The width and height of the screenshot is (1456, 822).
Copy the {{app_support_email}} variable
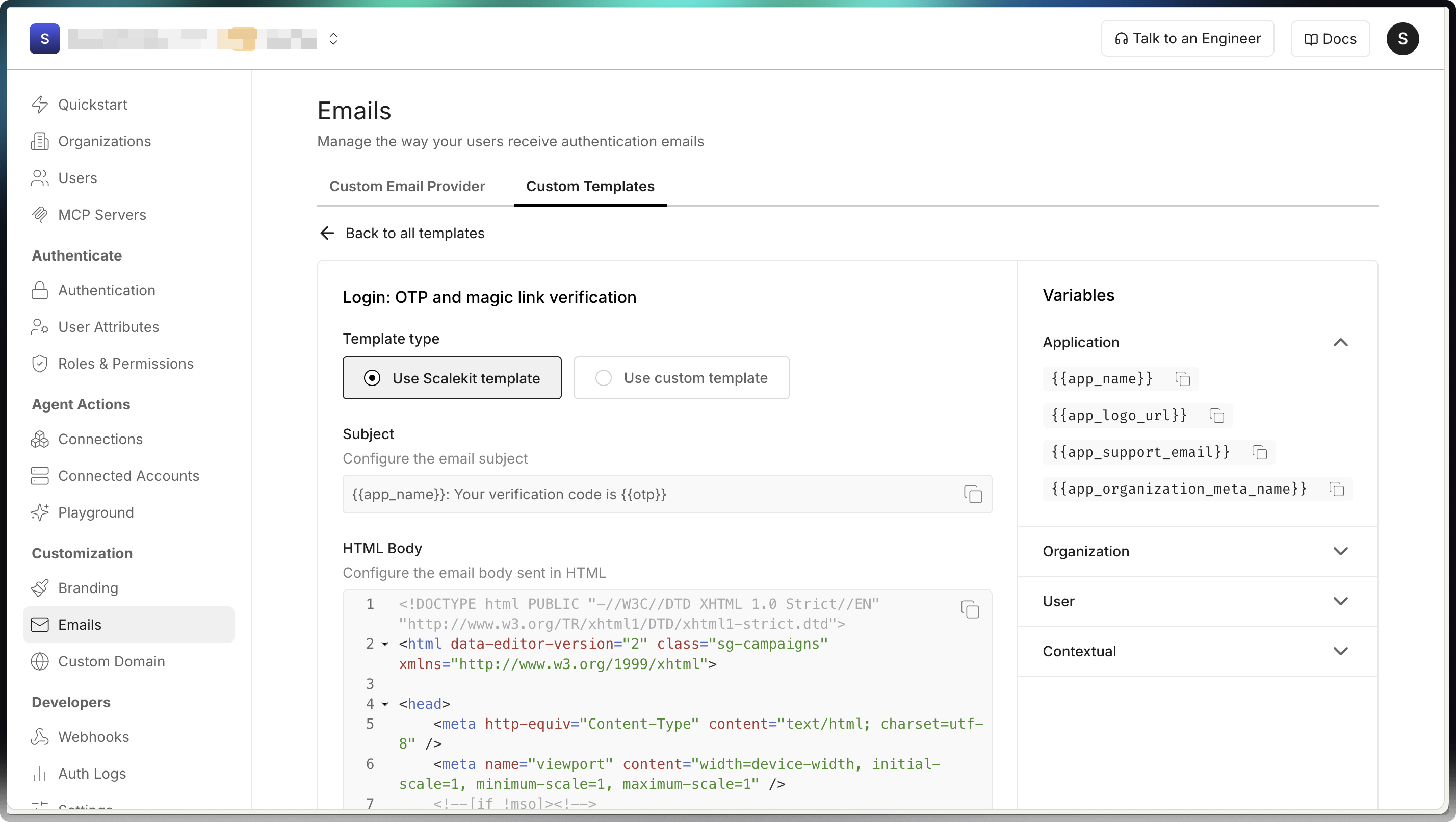coord(1259,452)
